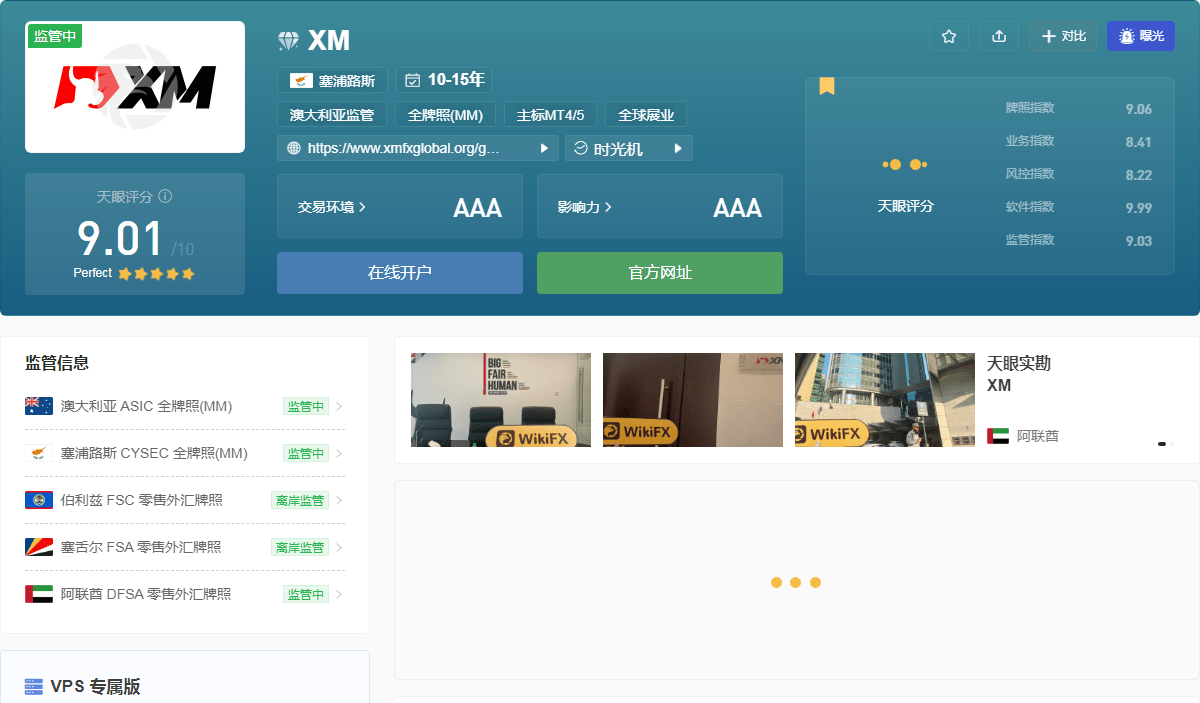The image size is (1200, 703).
Task: Click the 官方网址 green button
Action: click(x=660, y=273)
